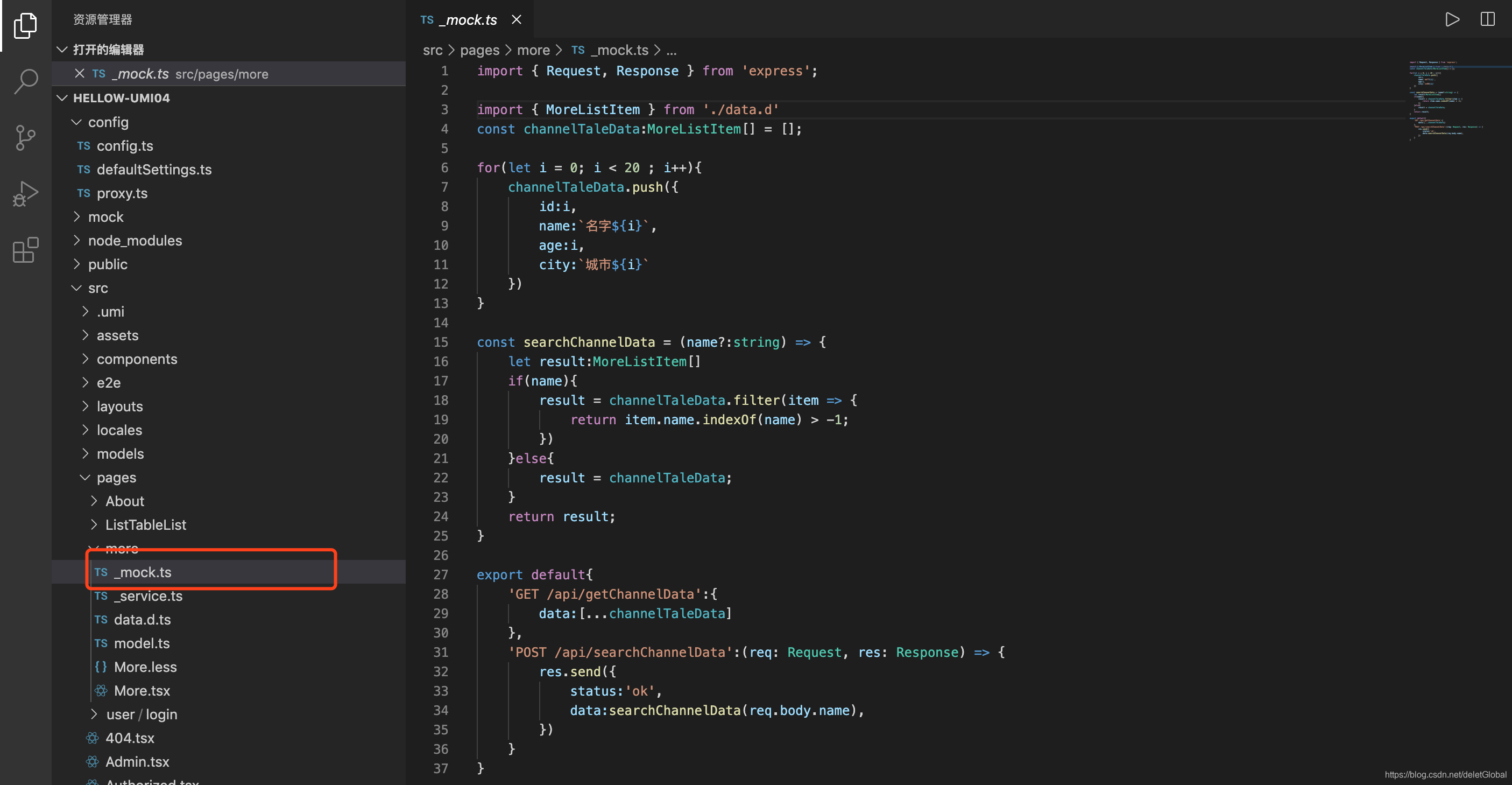This screenshot has height=785, width=1512.
Task: Expand the components folder
Action: (85, 359)
